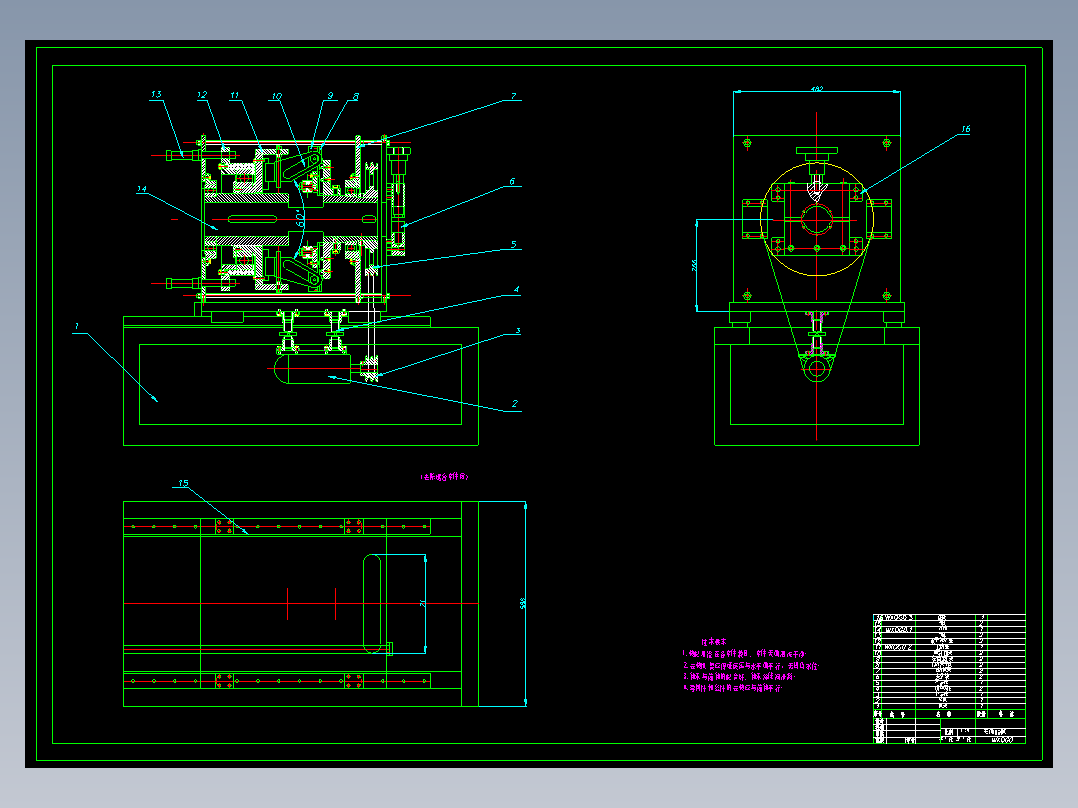
Task: Click callout number 3 label
Action: tap(518, 331)
